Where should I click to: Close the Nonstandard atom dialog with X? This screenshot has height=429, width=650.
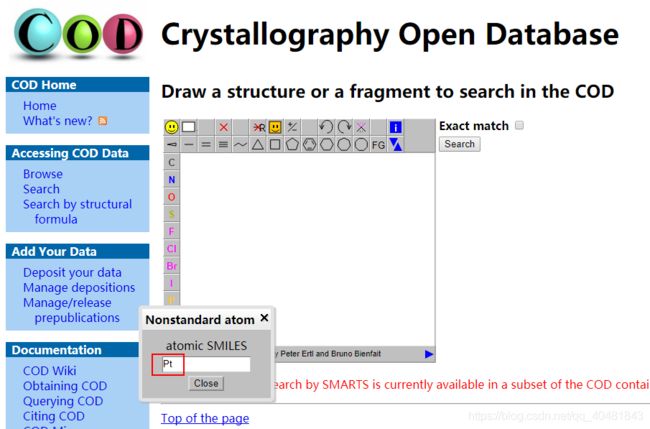pos(264,318)
